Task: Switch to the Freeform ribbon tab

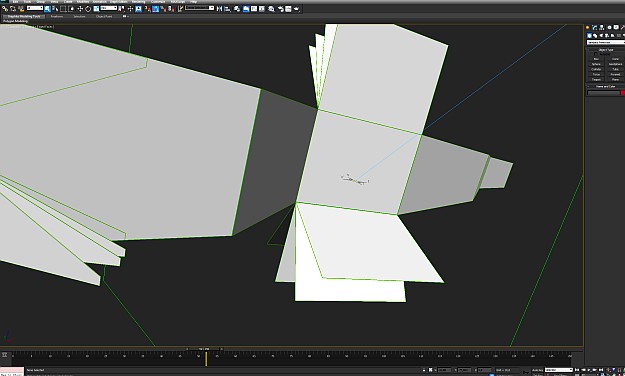Action: [57, 16]
